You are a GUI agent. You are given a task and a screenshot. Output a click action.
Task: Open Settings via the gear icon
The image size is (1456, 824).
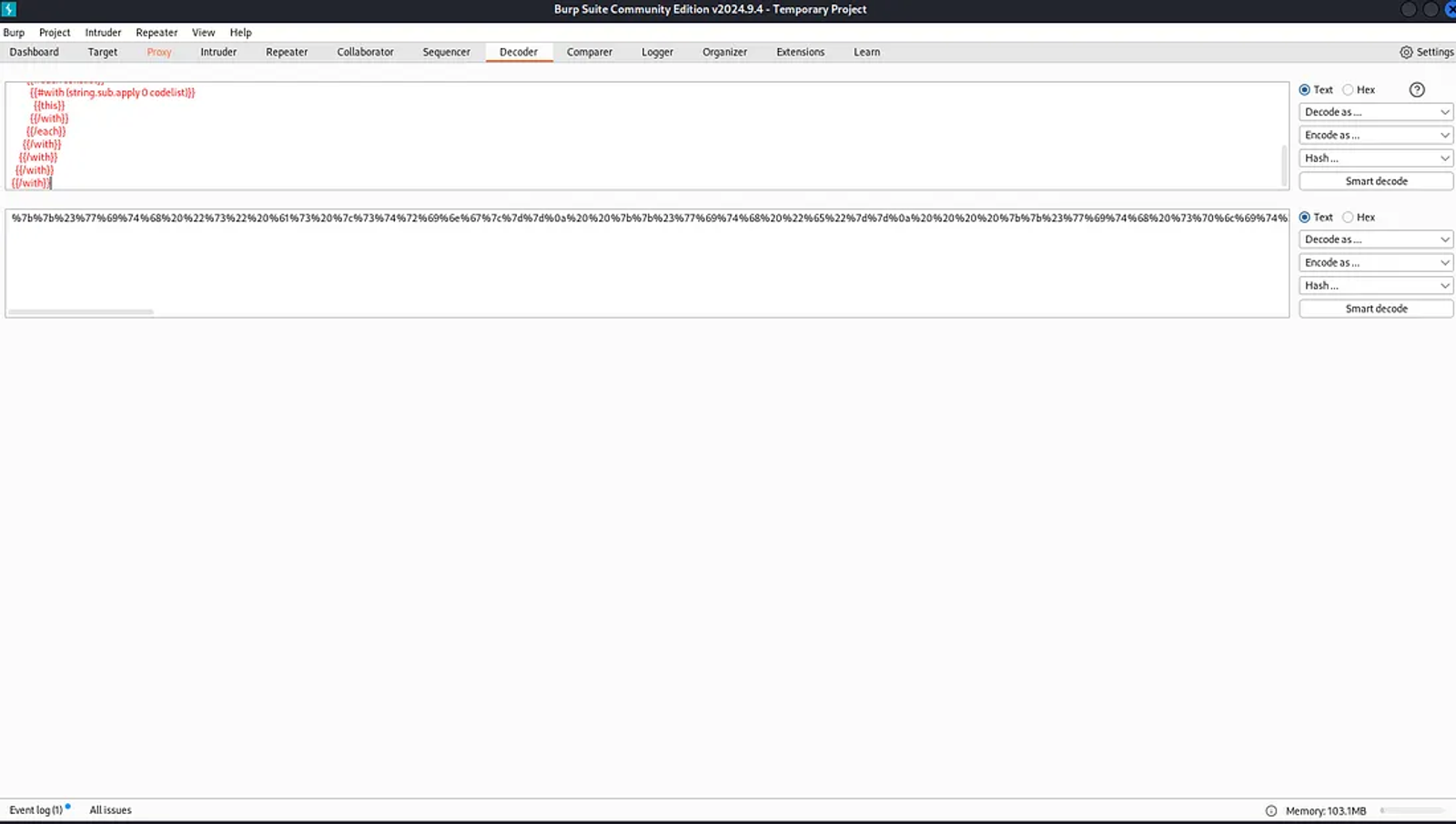click(1406, 52)
